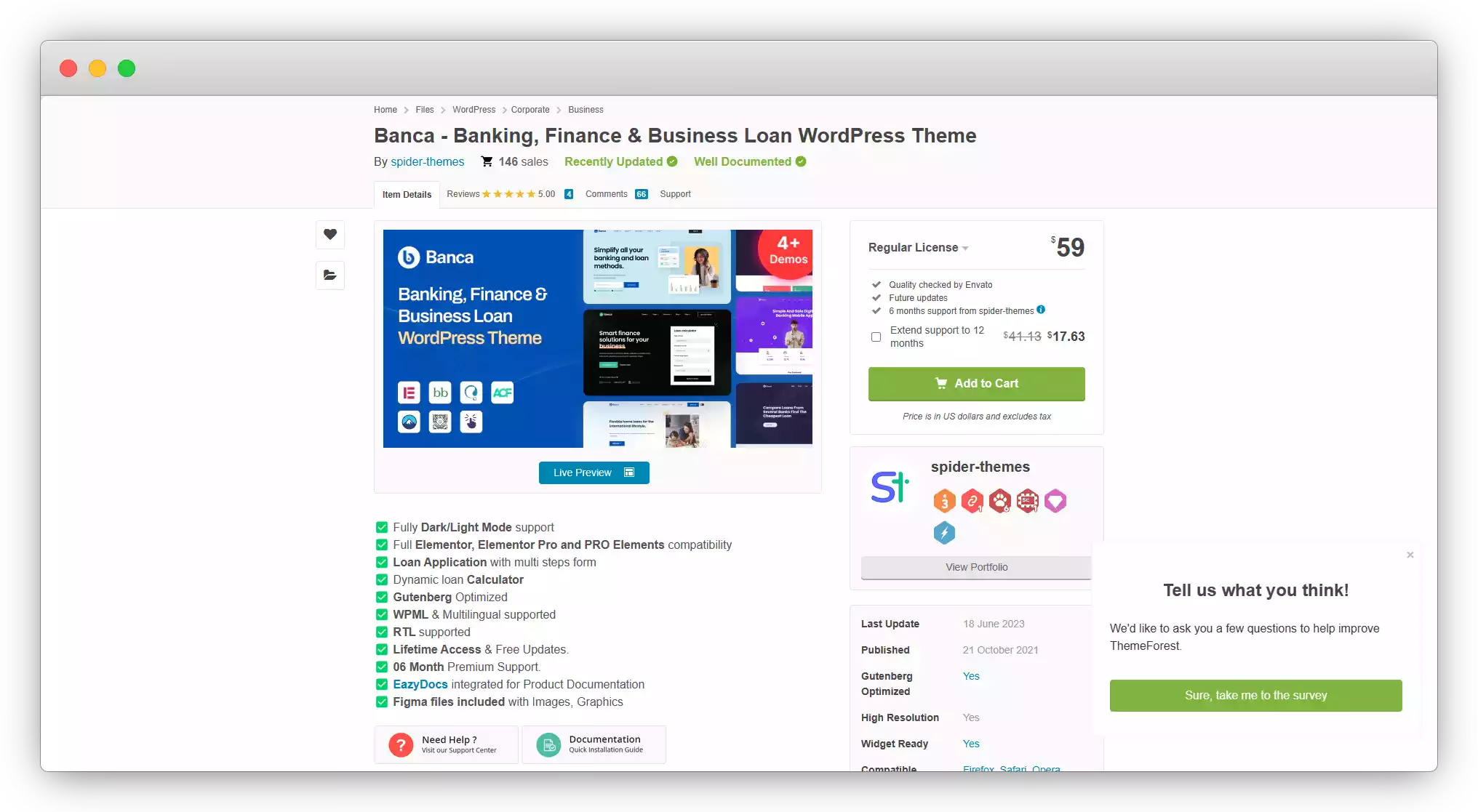Click spider-themes name in author box
This screenshot has height=812, width=1478.
point(980,467)
